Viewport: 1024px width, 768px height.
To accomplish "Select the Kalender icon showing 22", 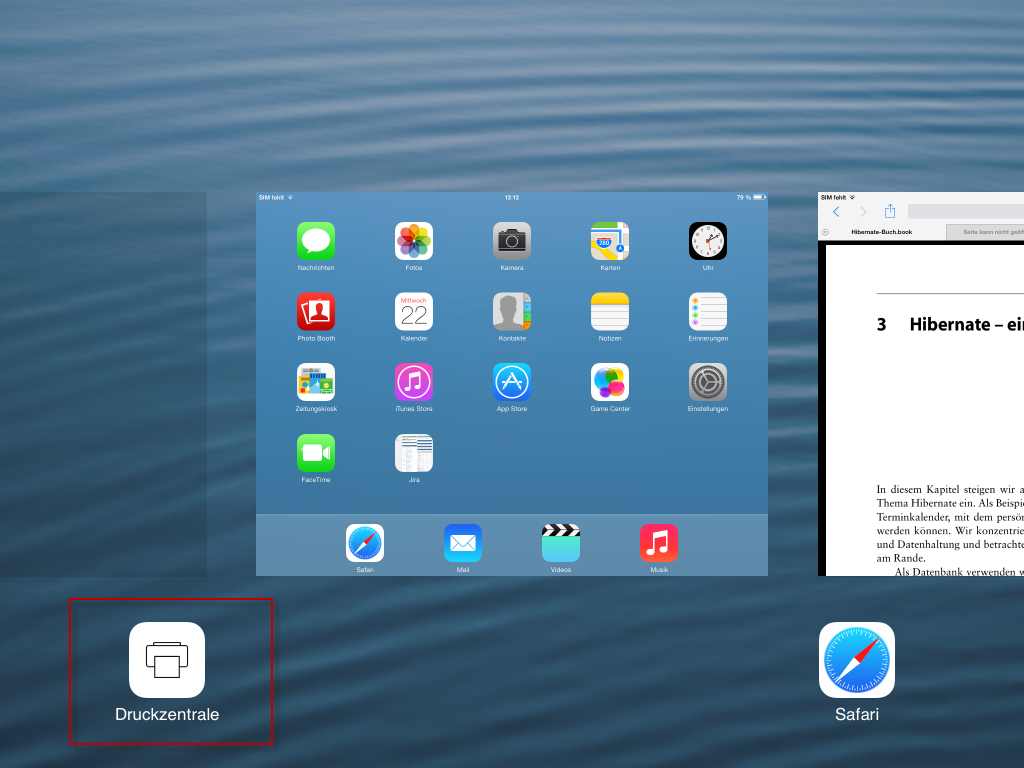I will point(414,312).
